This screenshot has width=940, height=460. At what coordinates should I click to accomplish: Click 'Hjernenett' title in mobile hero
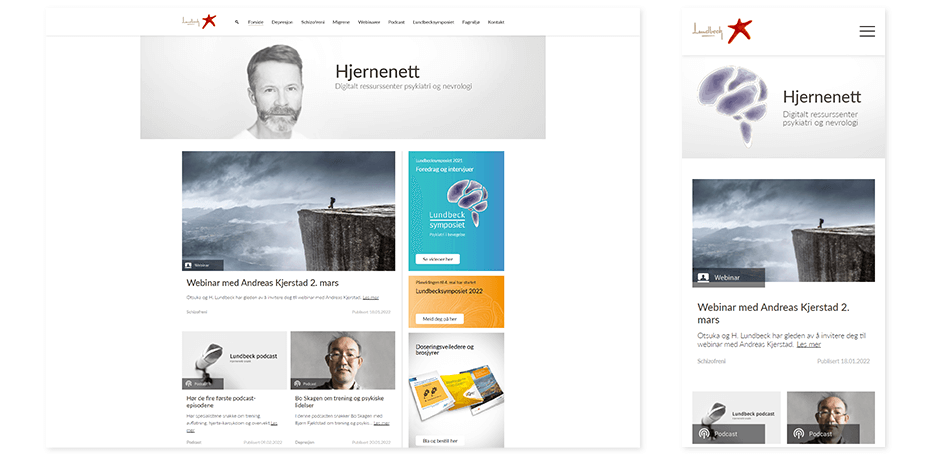pyautogui.click(x=822, y=97)
